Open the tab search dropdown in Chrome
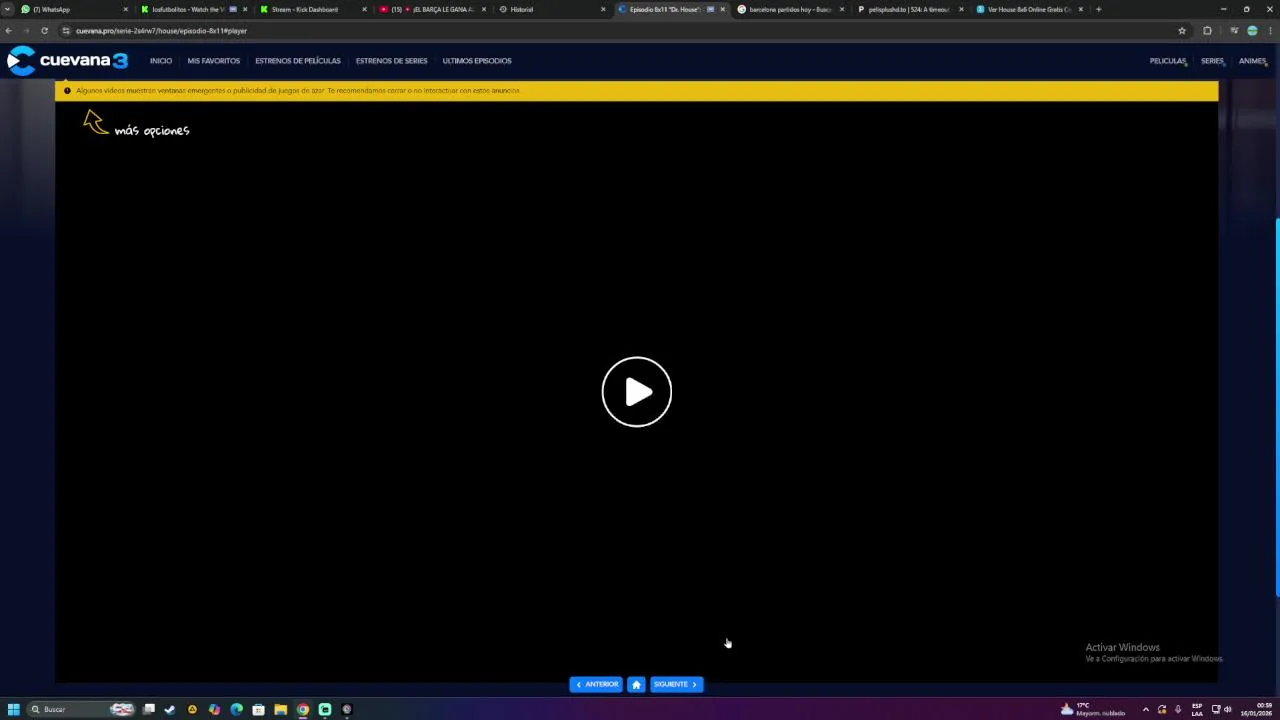1280x720 pixels. (x=8, y=9)
